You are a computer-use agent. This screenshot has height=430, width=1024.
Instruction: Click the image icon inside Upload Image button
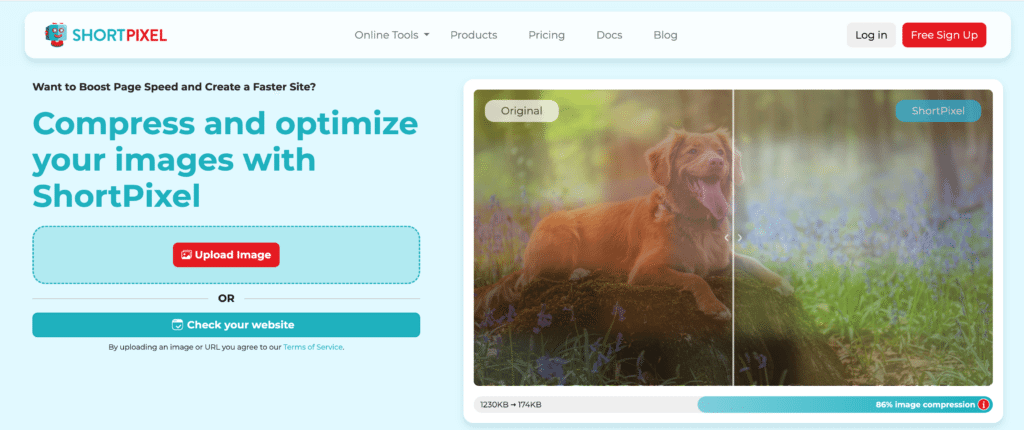click(186, 255)
